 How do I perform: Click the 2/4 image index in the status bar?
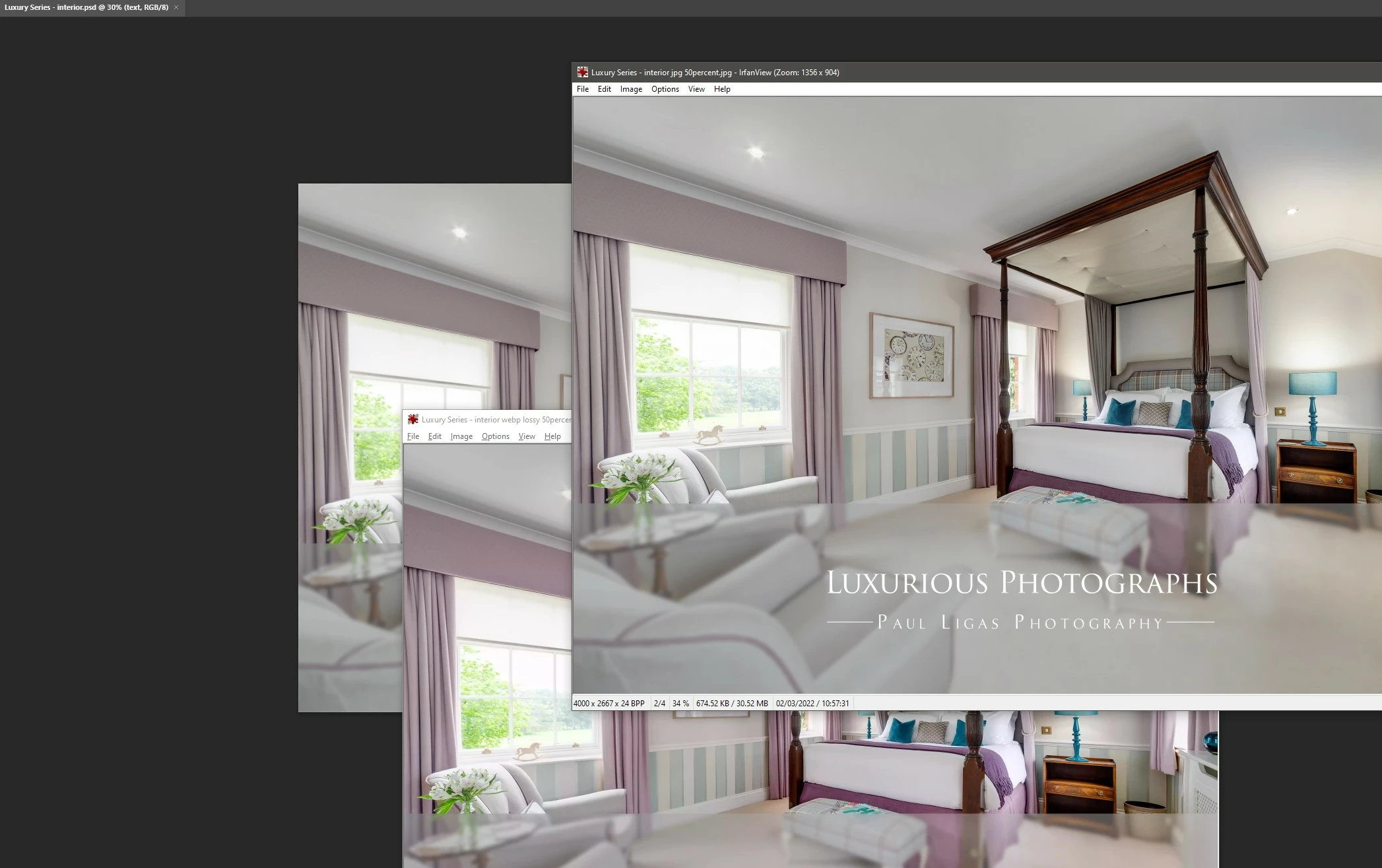coord(659,704)
